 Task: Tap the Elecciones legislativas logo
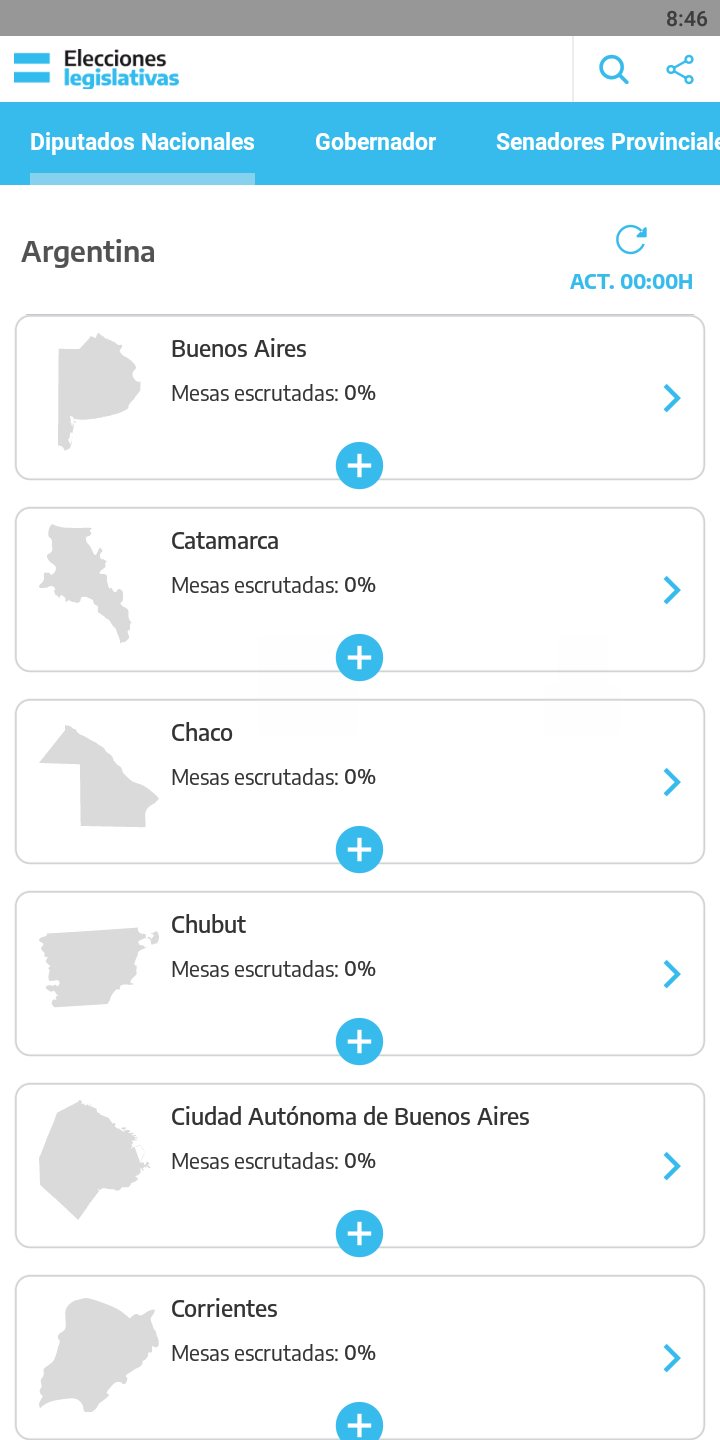[97, 69]
